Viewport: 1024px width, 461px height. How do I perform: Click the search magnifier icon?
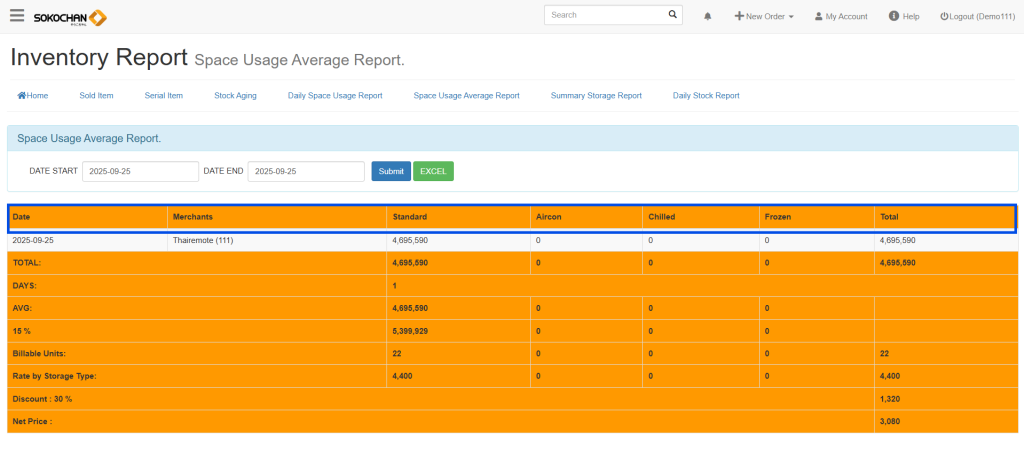(x=673, y=16)
